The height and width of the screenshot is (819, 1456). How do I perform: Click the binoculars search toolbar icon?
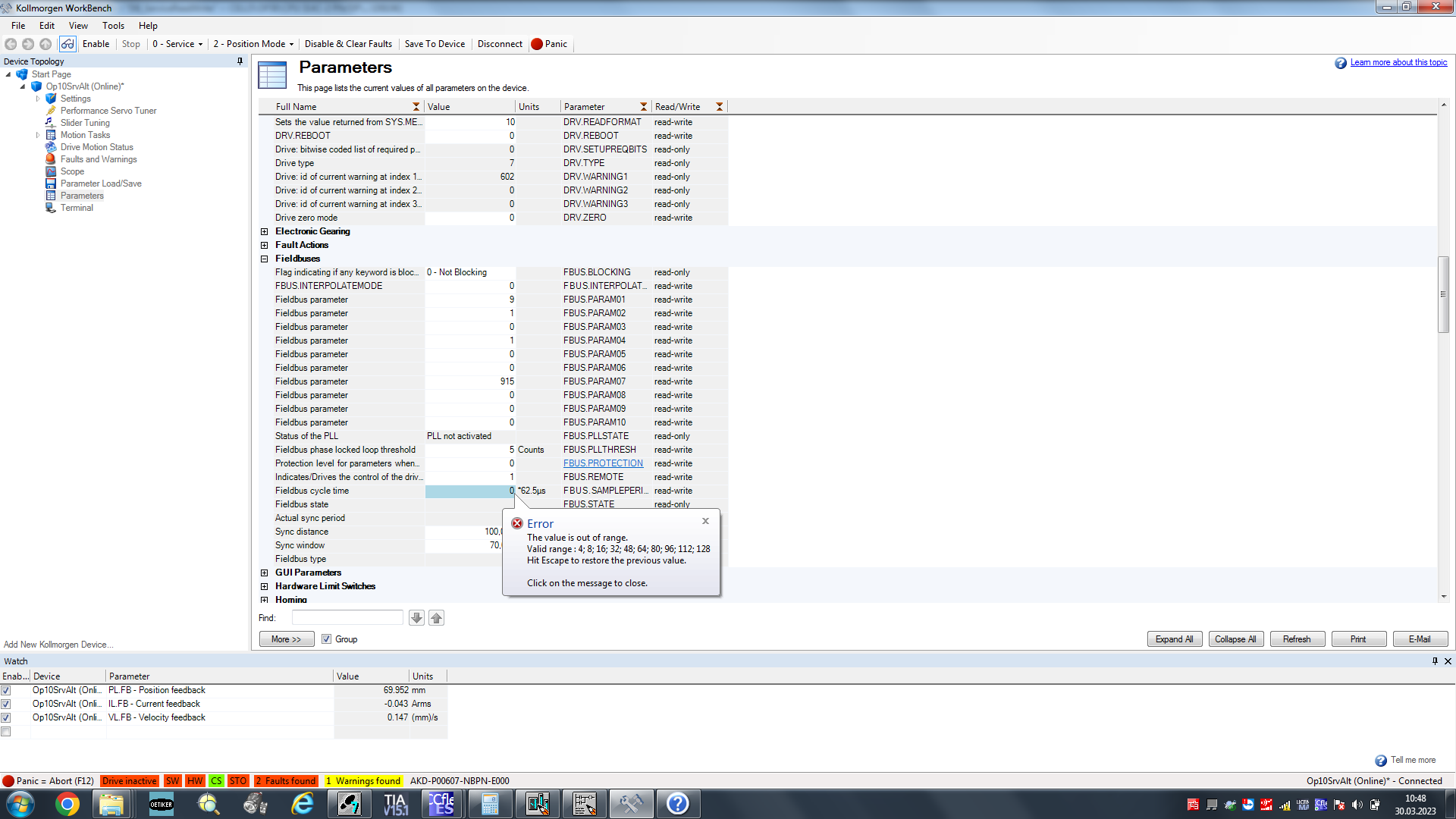pyautogui.click(x=67, y=44)
